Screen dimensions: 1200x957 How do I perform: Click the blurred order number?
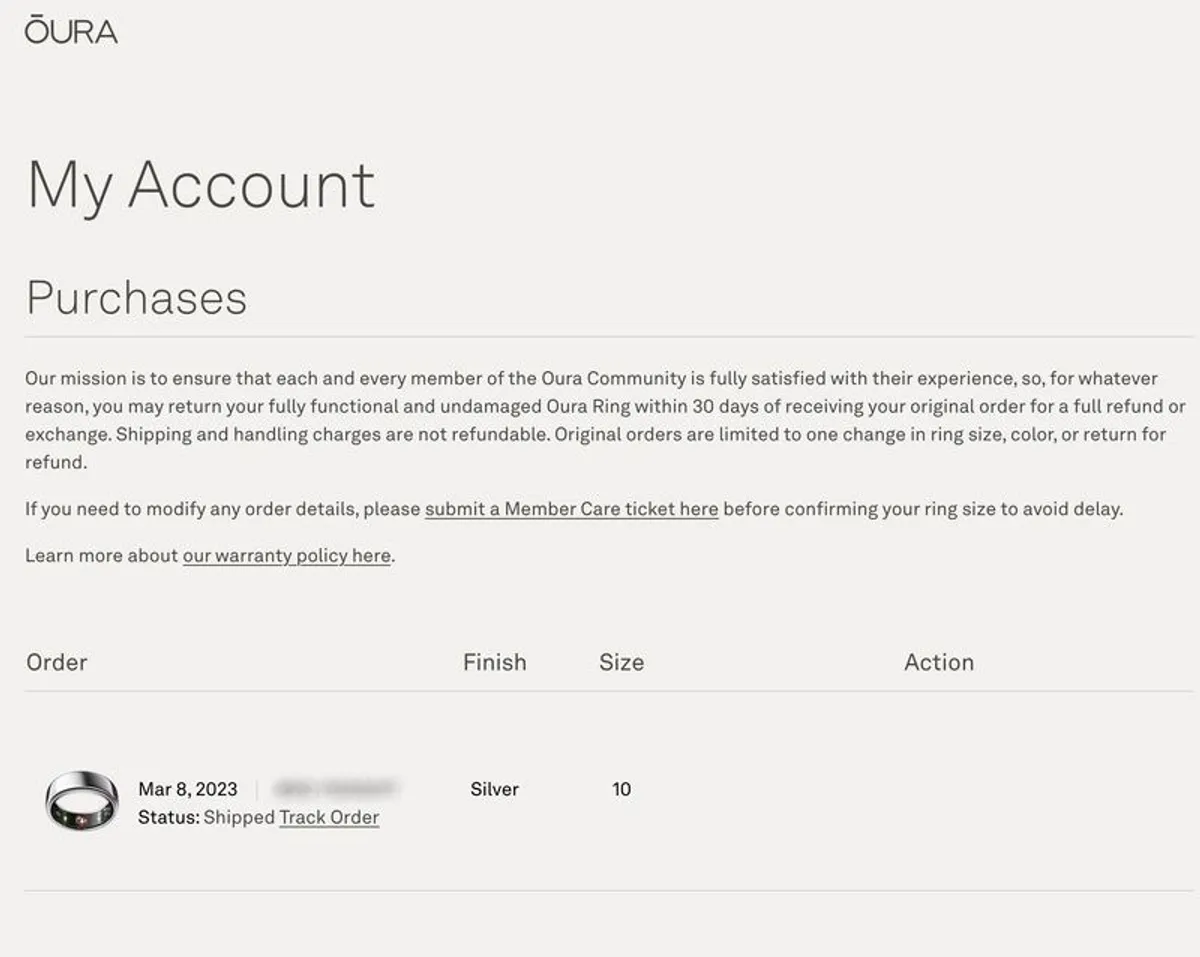point(336,788)
